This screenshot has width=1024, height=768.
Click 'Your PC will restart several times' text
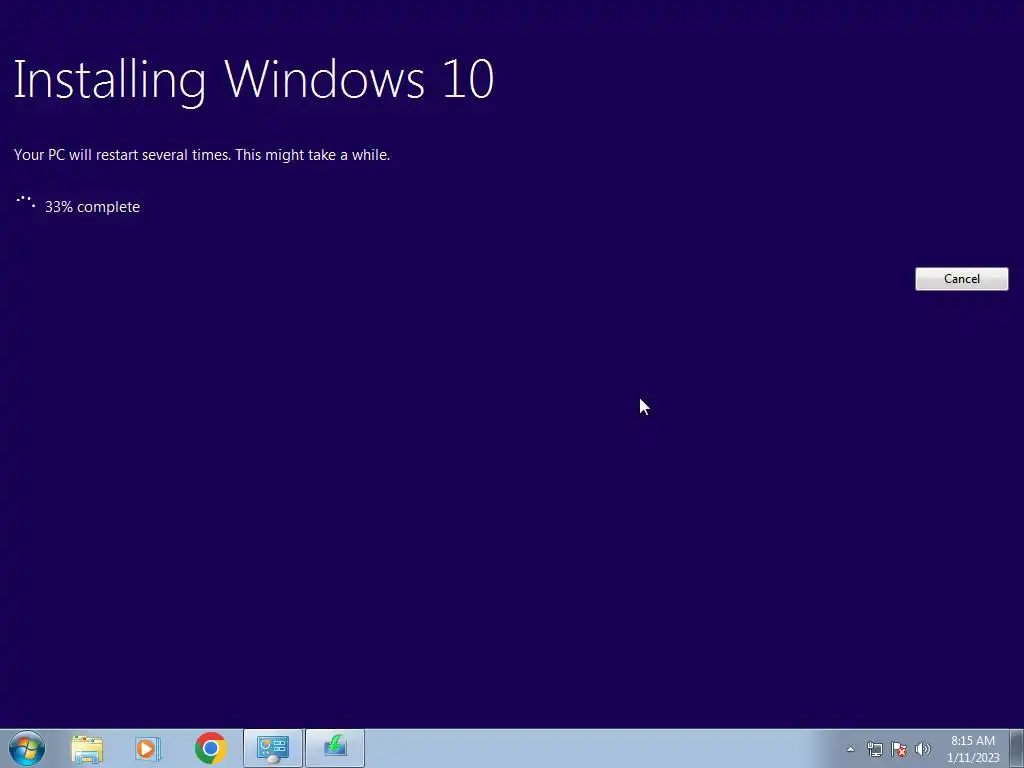click(122, 155)
